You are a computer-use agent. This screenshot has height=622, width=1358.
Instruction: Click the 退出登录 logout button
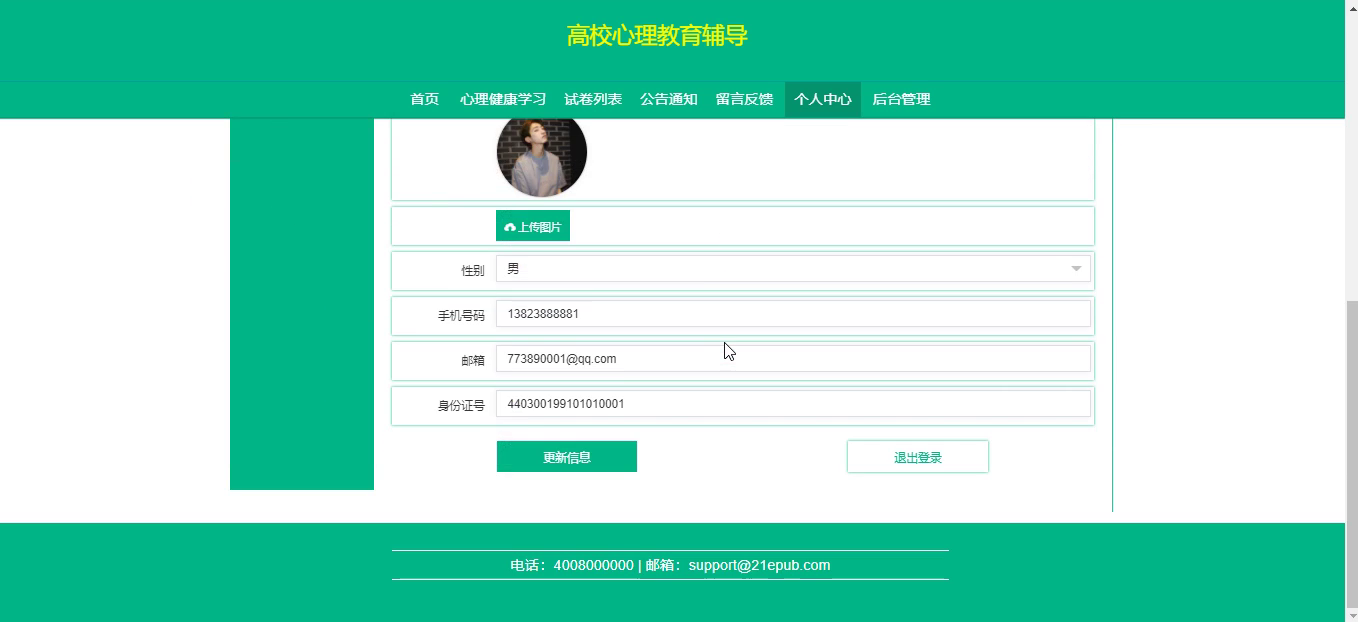[x=918, y=457]
